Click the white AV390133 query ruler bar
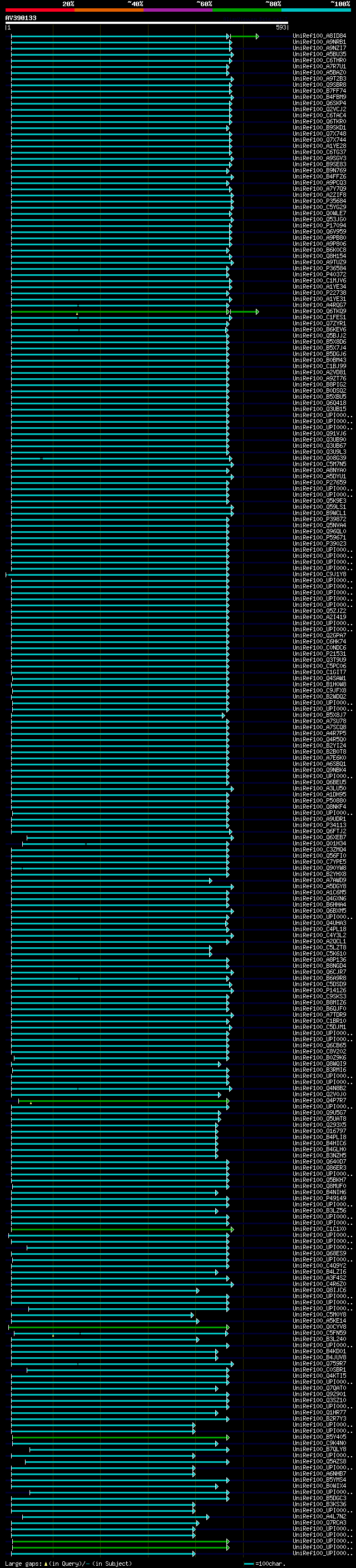Image resolution: width=356 pixels, height=1568 pixels. (147, 22)
